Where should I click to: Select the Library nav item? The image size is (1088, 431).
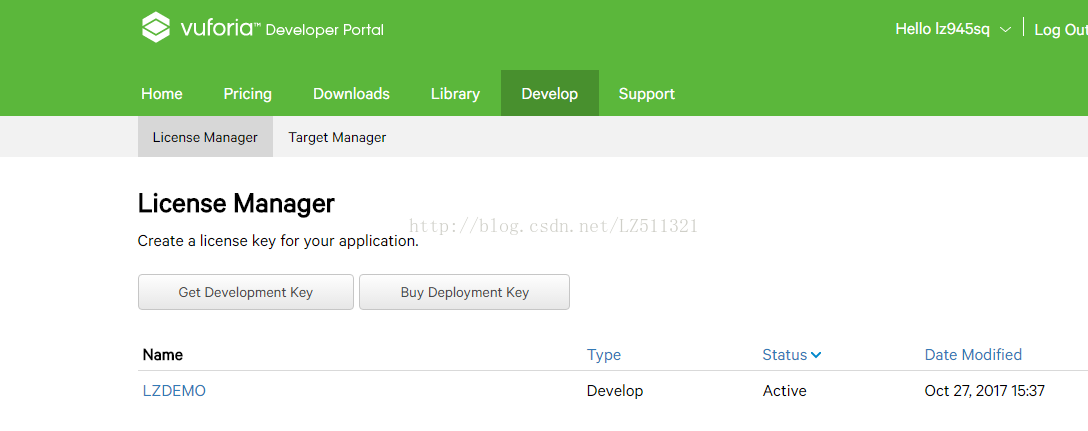[x=455, y=94]
